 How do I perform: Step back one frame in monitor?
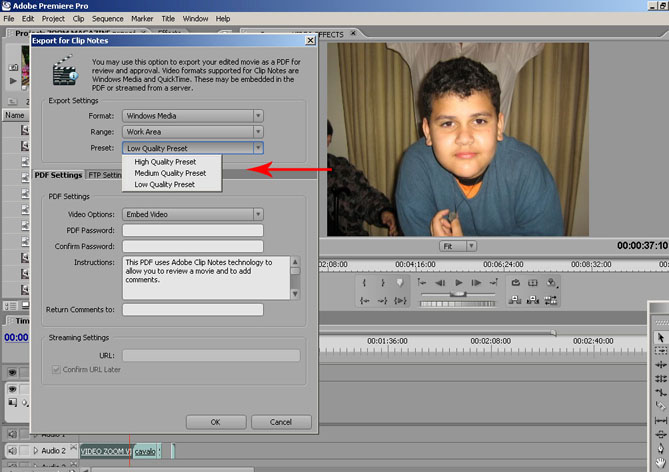click(x=440, y=283)
